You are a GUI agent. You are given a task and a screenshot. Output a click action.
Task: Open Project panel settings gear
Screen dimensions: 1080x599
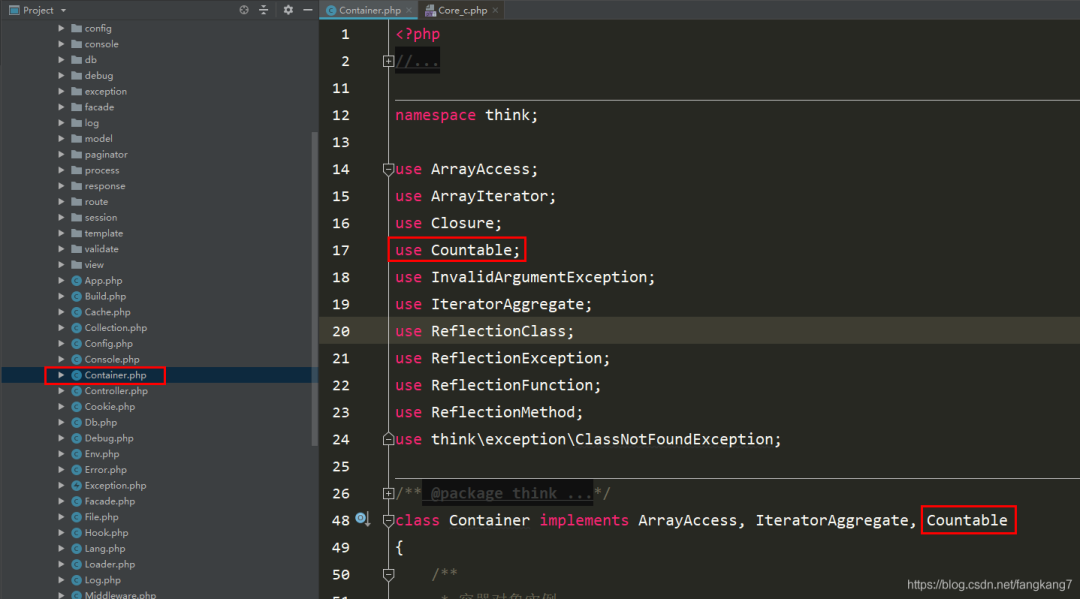pos(288,10)
